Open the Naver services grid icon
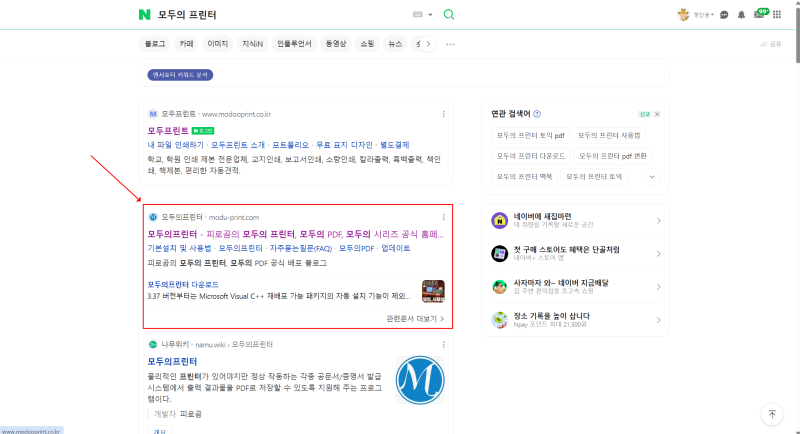Screen dimensions: 800x434 click(777, 15)
